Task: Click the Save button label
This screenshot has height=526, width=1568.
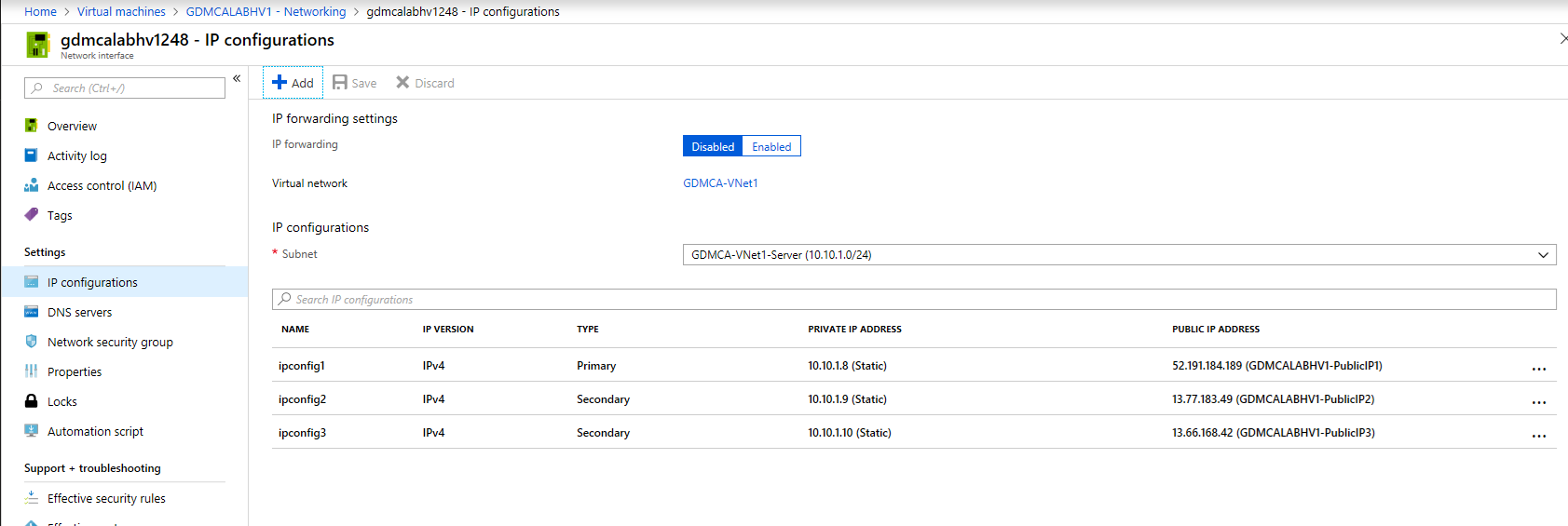Action: click(x=364, y=83)
